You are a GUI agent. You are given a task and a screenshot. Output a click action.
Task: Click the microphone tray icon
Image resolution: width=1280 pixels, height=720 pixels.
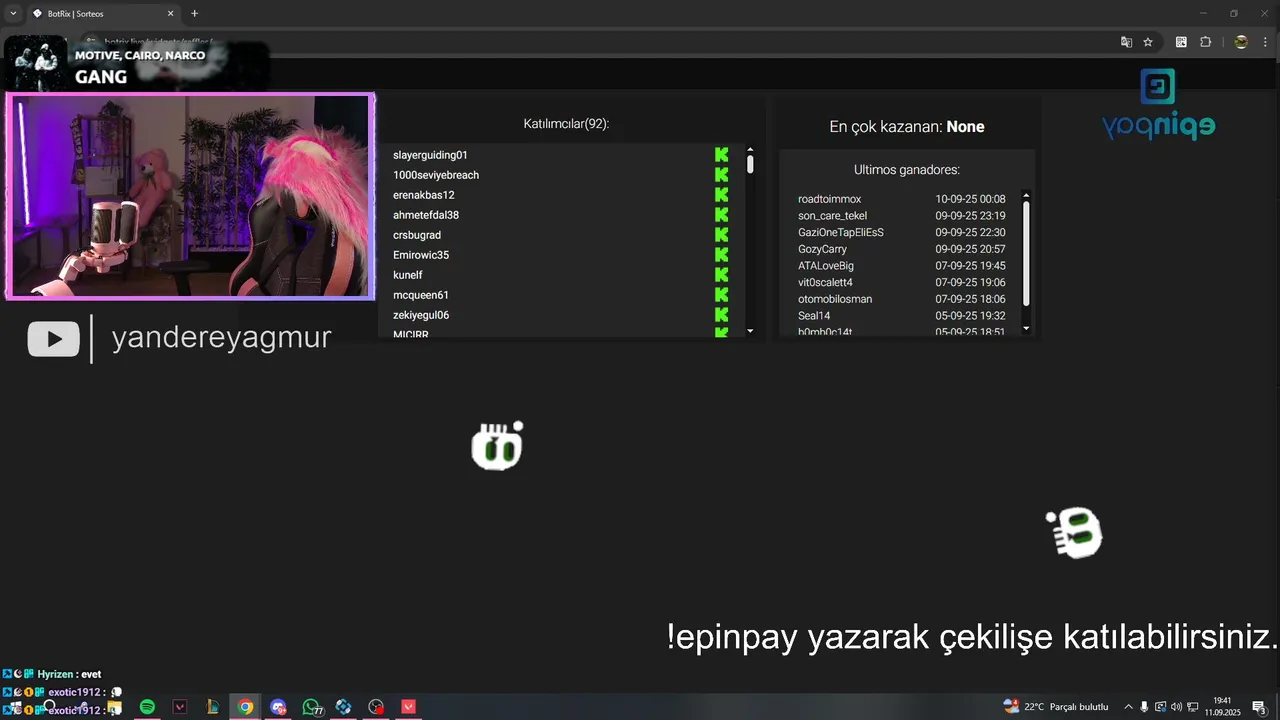(x=1145, y=707)
